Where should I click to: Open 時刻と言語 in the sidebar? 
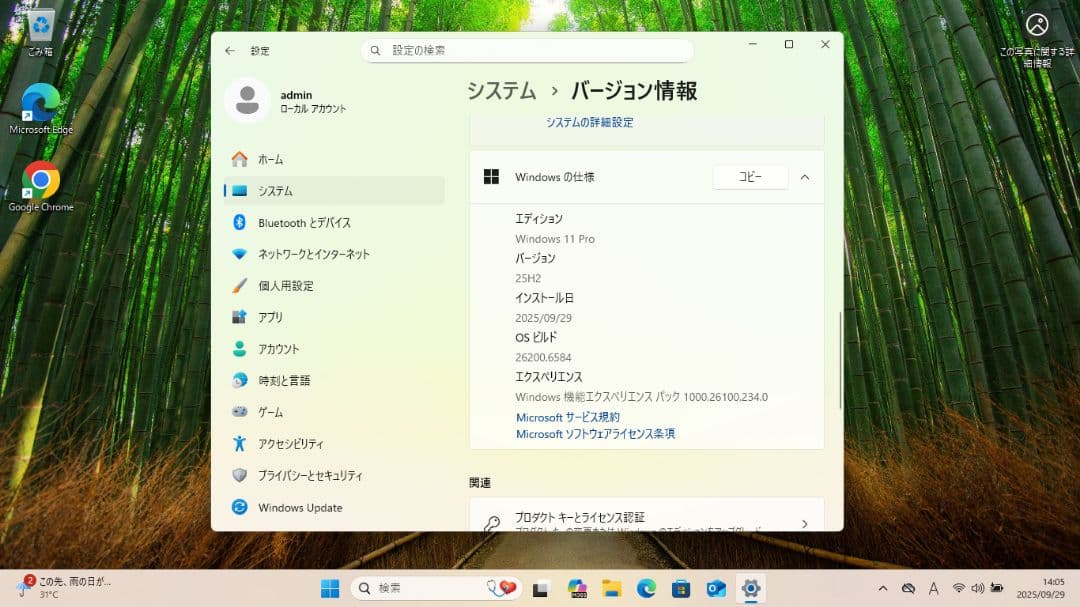click(334, 380)
